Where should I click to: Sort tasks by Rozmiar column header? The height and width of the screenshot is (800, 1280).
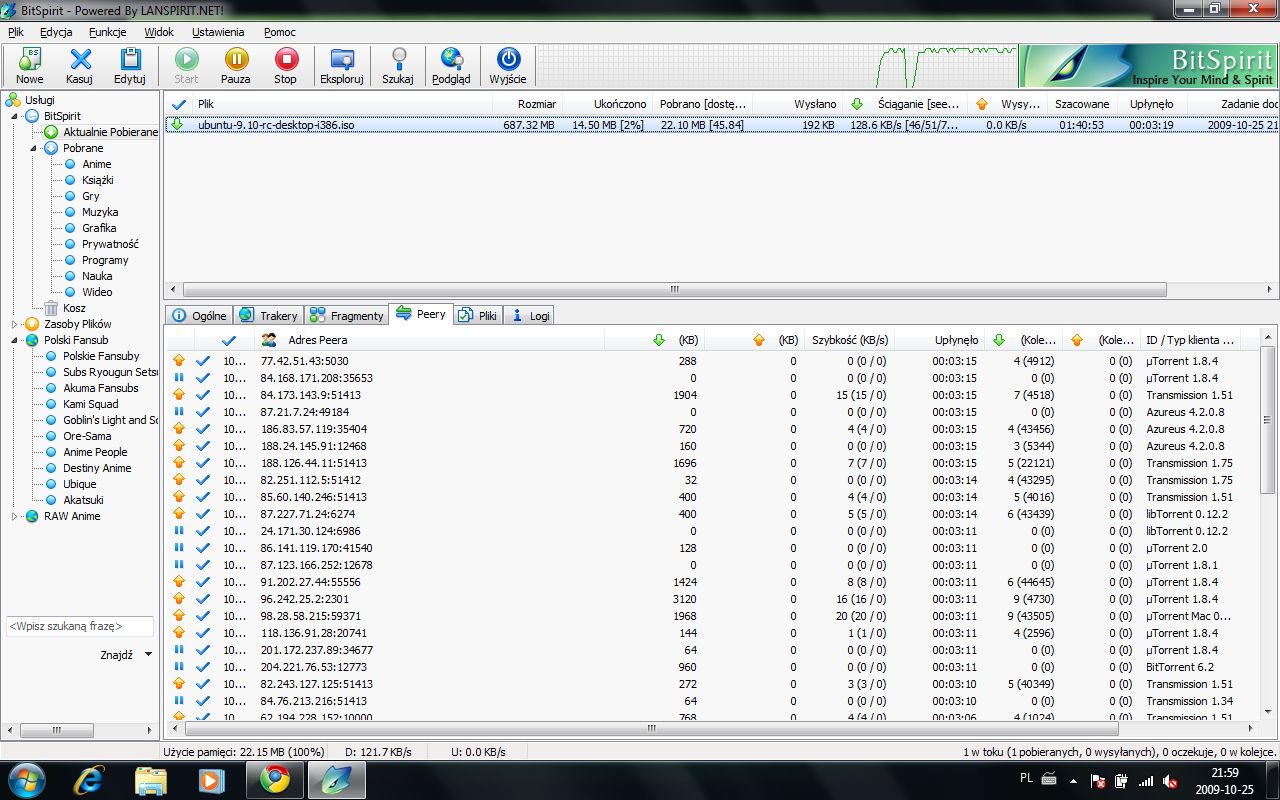pyautogui.click(x=527, y=104)
